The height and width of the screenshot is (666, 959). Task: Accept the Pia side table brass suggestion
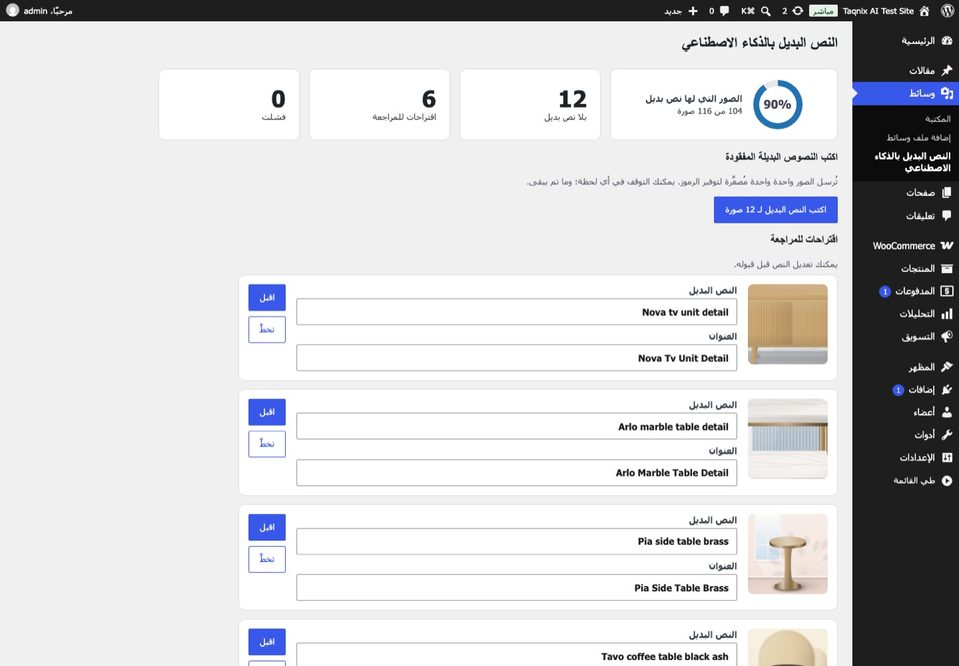(267, 527)
